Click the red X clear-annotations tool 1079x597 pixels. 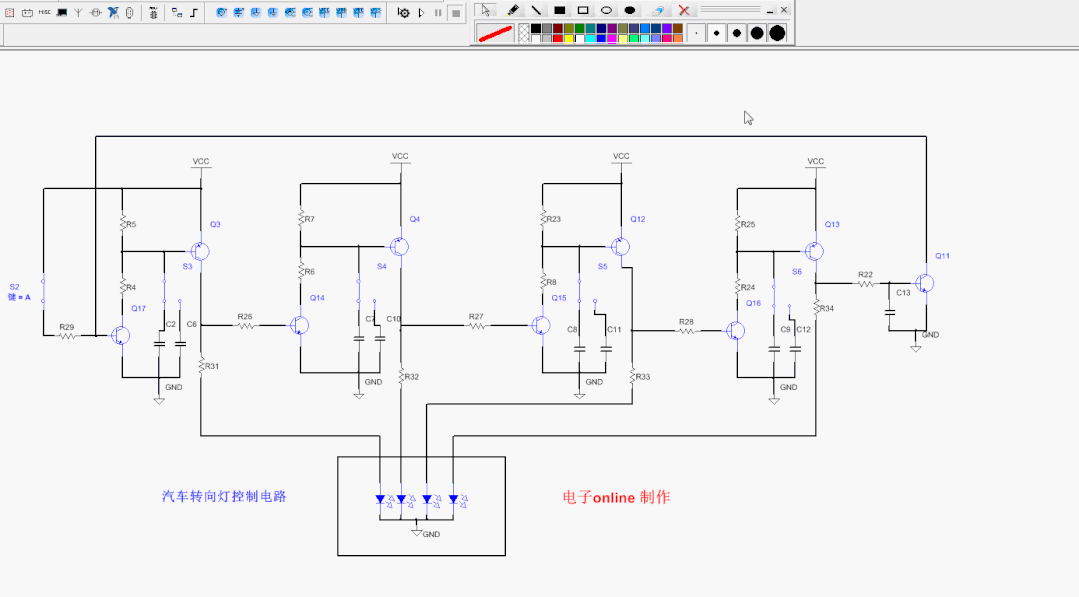(x=685, y=11)
